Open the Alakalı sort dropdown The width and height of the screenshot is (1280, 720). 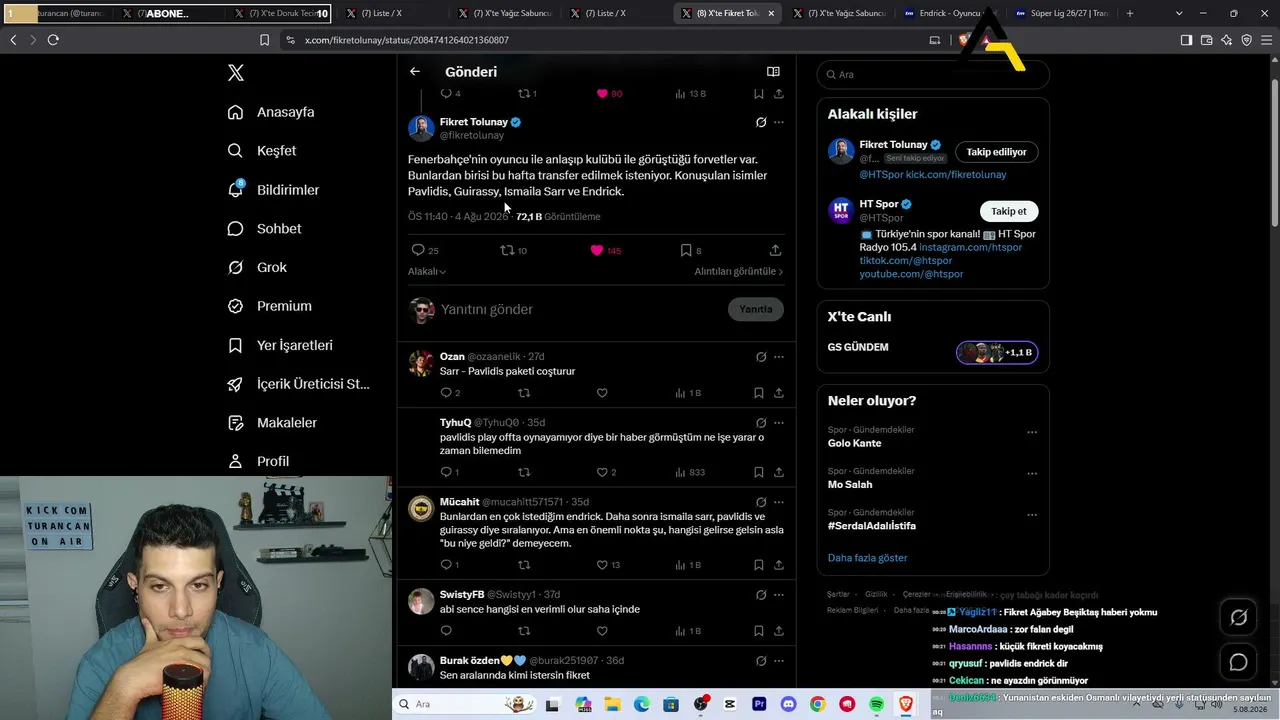click(x=427, y=271)
